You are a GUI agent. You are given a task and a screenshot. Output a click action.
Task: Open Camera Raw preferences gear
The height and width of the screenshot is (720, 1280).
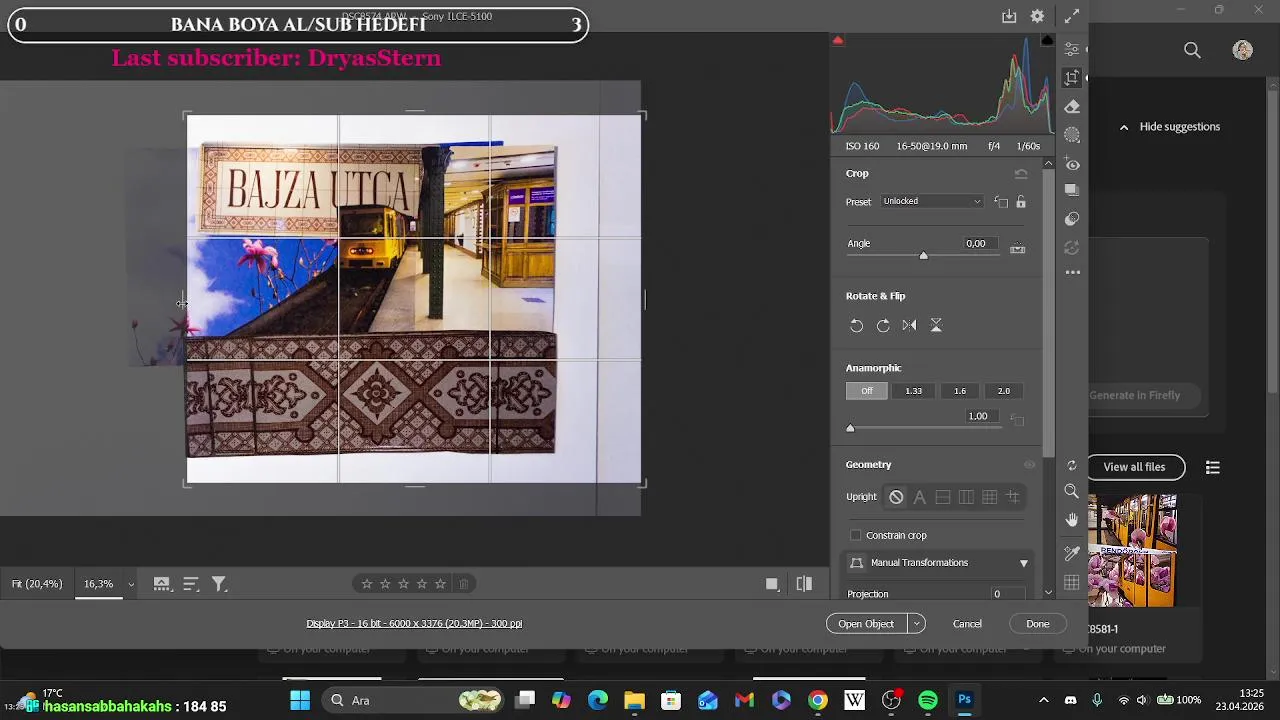point(1037,16)
